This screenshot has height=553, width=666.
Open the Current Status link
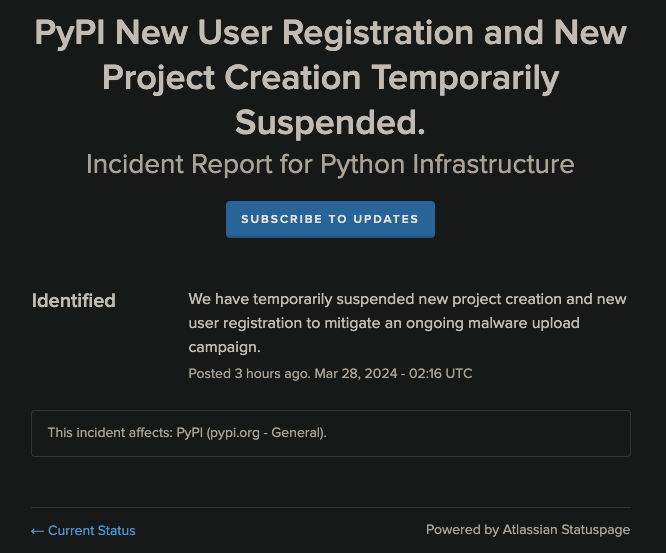[91, 530]
